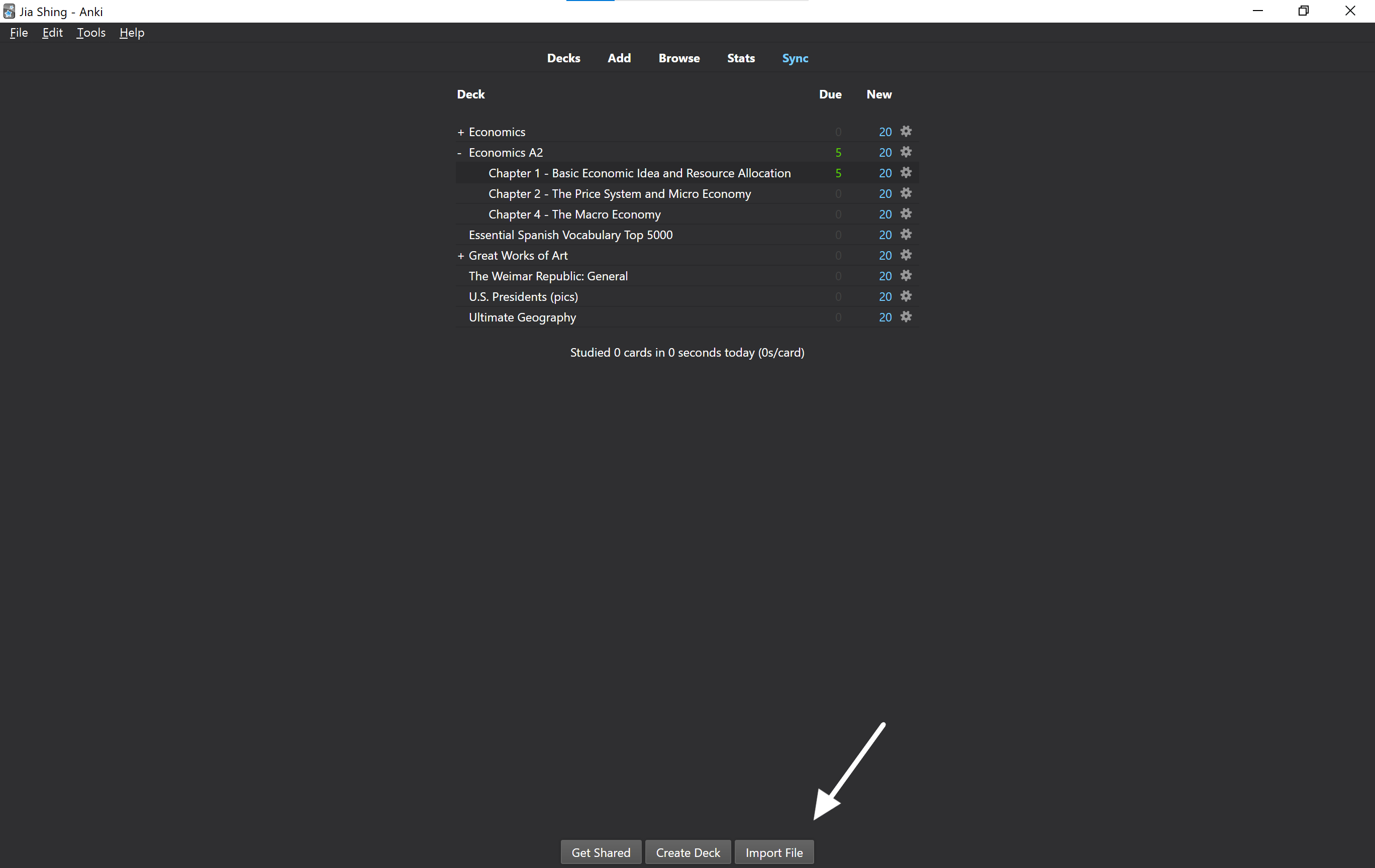Click the Get Shared button
Image resolution: width=1375 pixels, height=868 pixels.
601,852
